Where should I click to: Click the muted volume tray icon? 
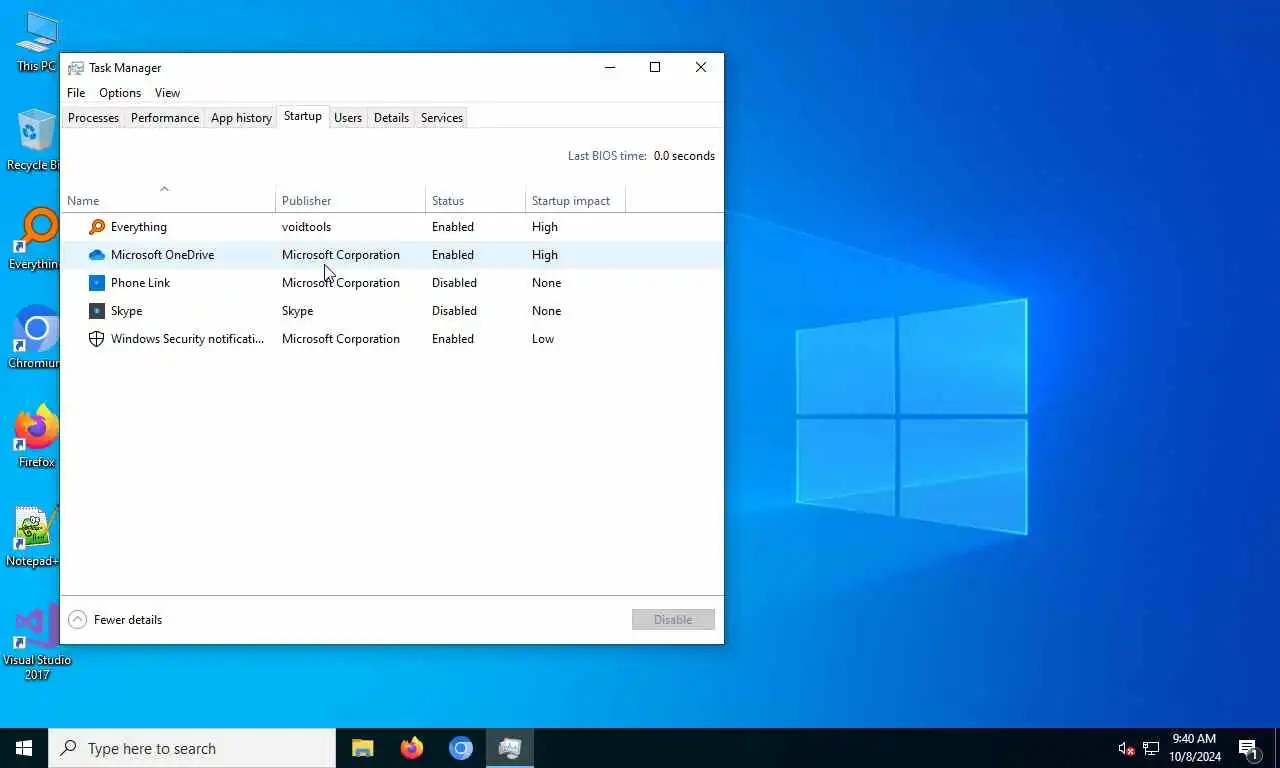1126,749
